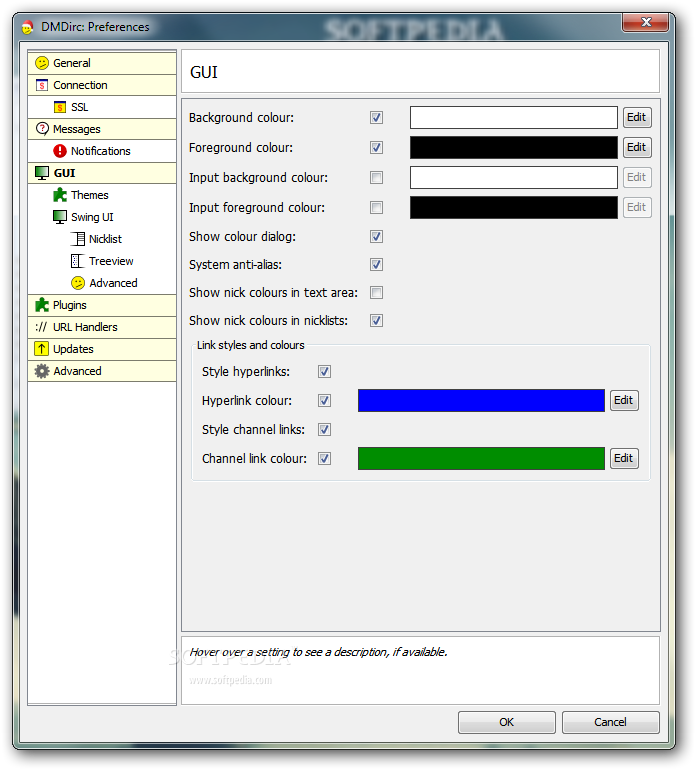Edit the Hyperlink colour

click(x=624, y=400)
